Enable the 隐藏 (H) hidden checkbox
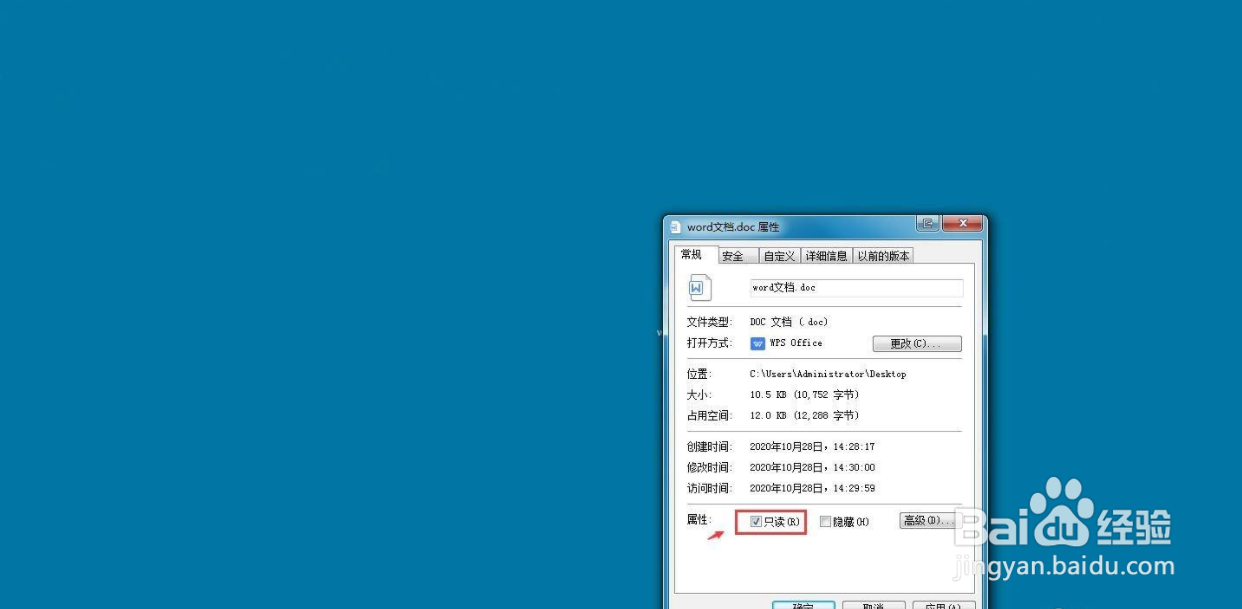 [825, 521]
